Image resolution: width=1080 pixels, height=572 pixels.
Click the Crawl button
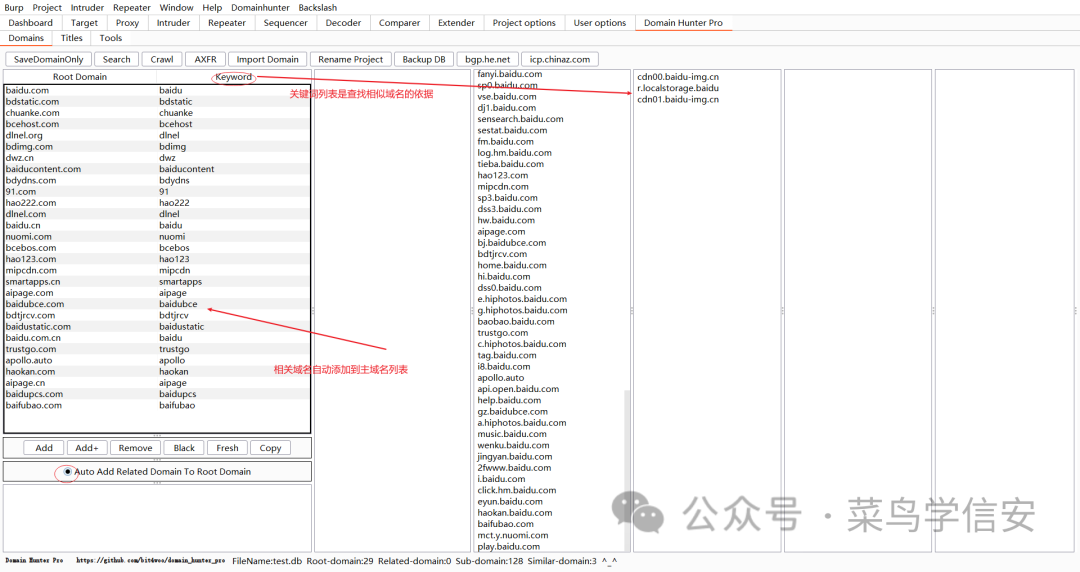pos(162,59)
